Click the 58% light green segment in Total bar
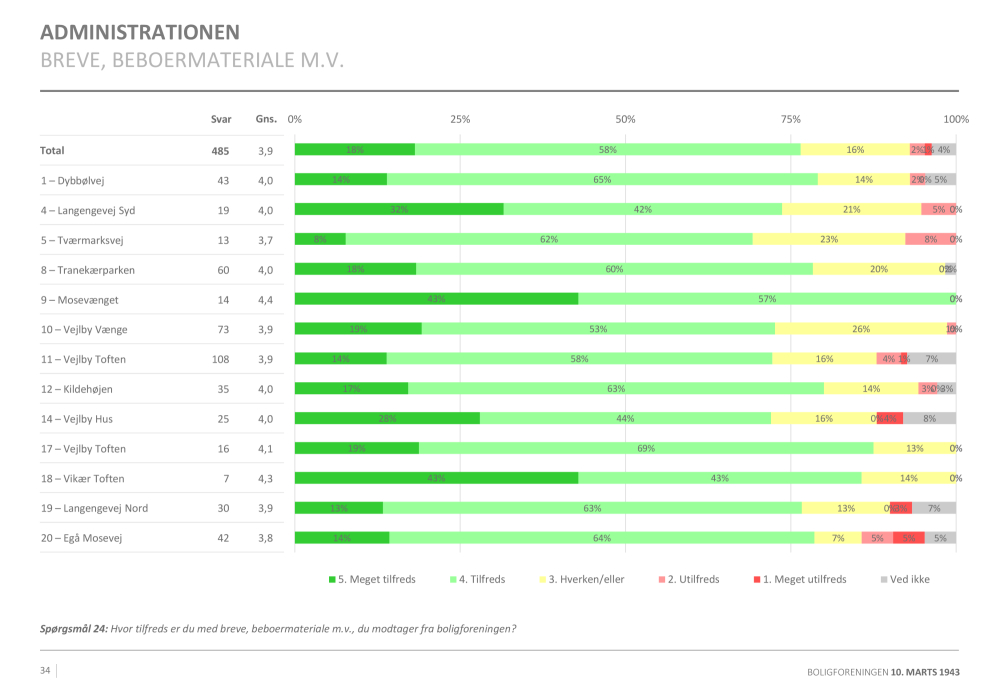This screenshot has height=692, width=1000. pos(607,150)
